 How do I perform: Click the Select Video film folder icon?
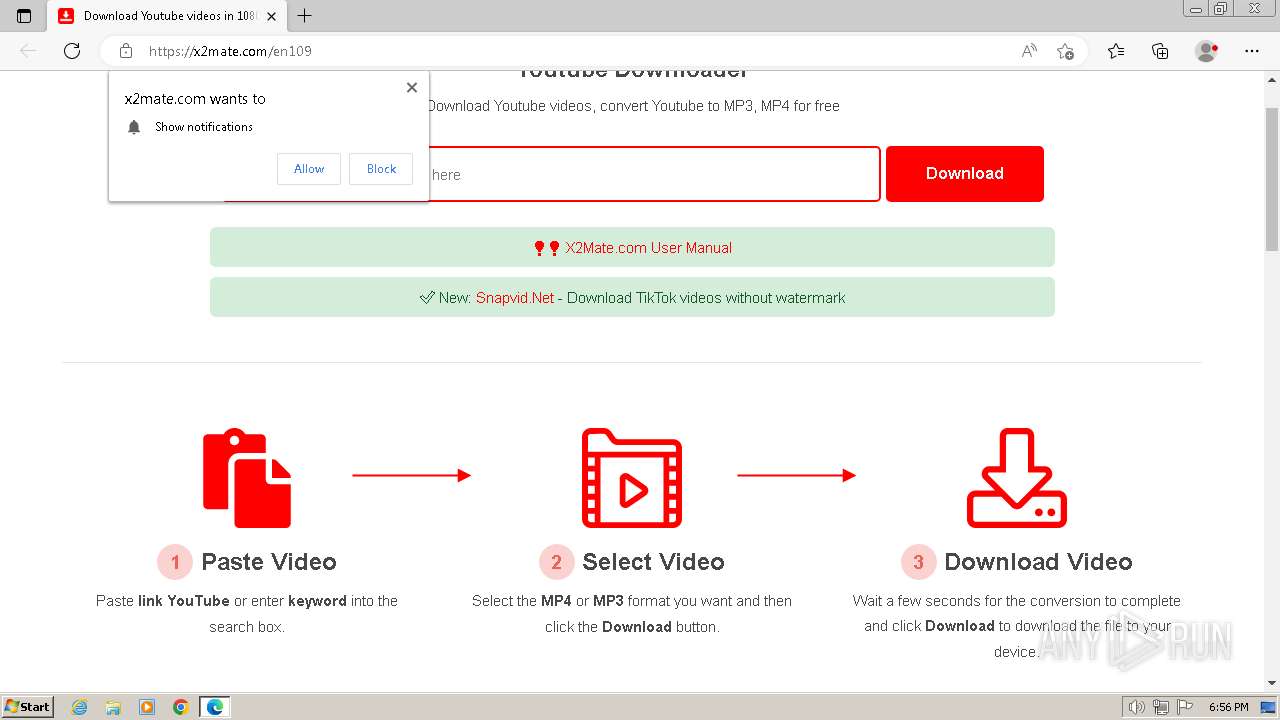(632, 478)
